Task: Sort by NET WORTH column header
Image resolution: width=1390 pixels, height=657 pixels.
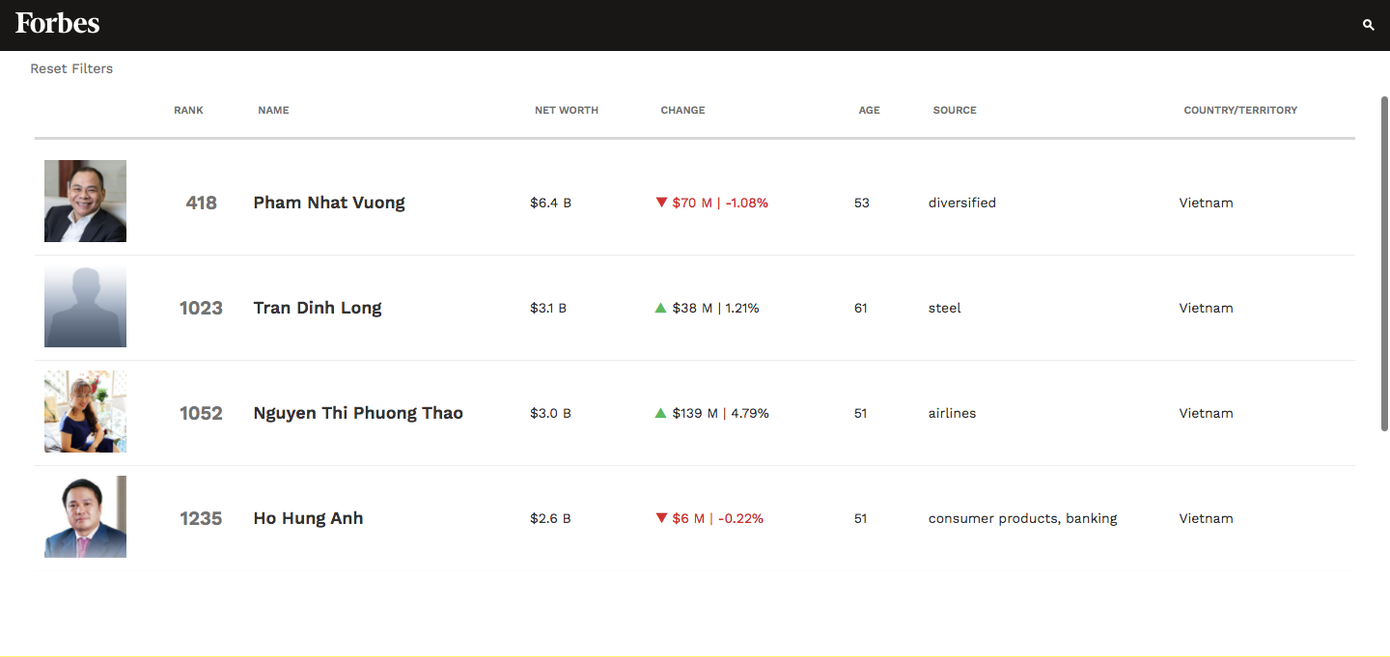Action: tap(566, 110)
